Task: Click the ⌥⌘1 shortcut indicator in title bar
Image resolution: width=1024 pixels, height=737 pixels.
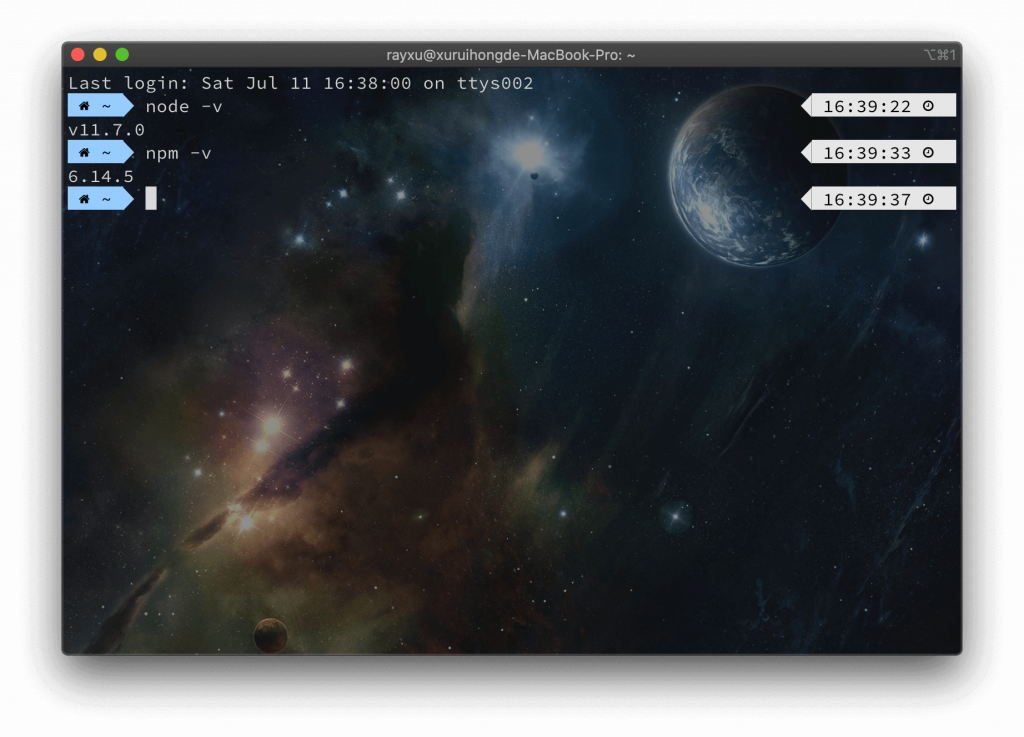Action: tap(940, 55)
